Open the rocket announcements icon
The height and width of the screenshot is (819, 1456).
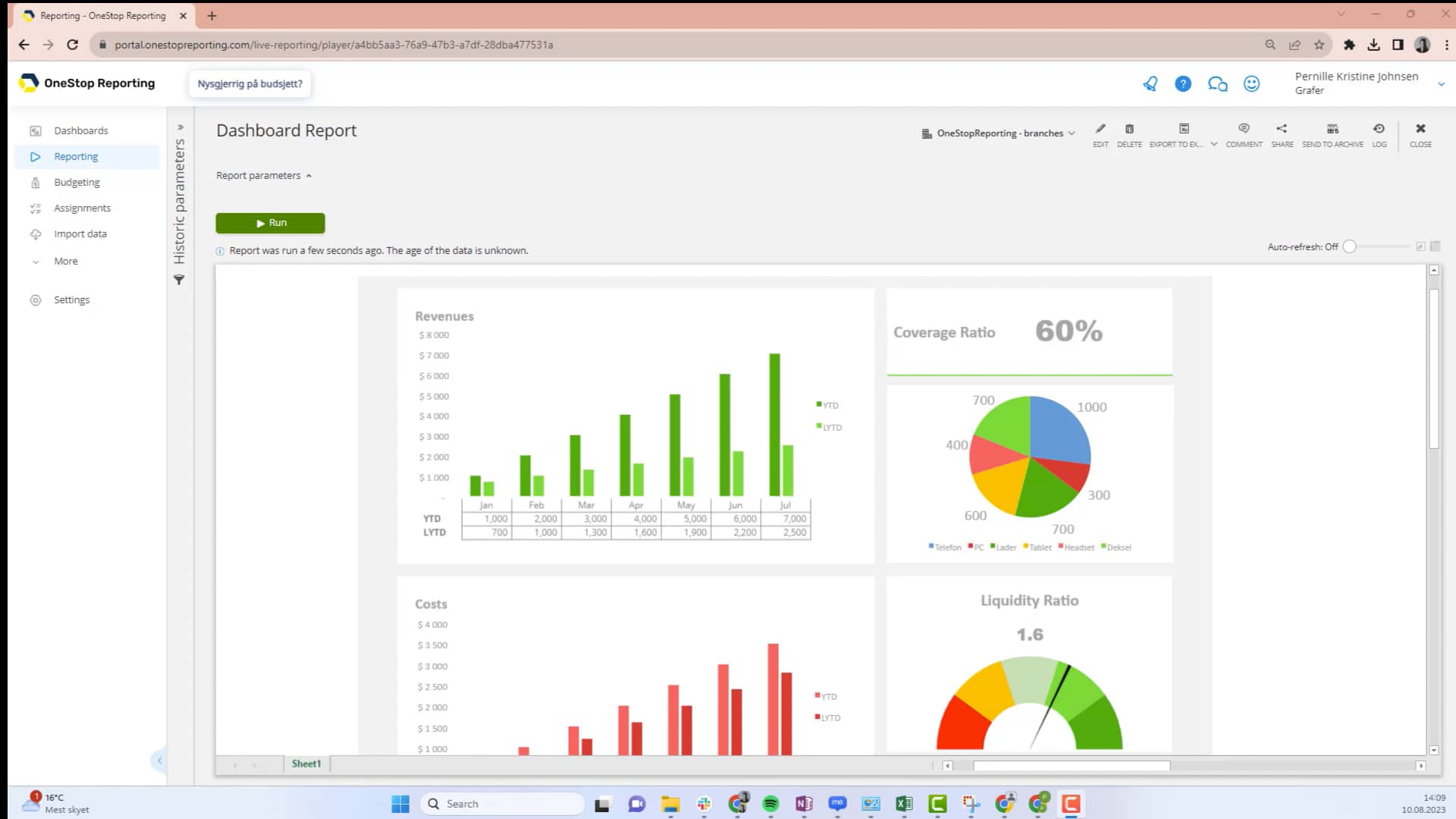pos(1150,84)
